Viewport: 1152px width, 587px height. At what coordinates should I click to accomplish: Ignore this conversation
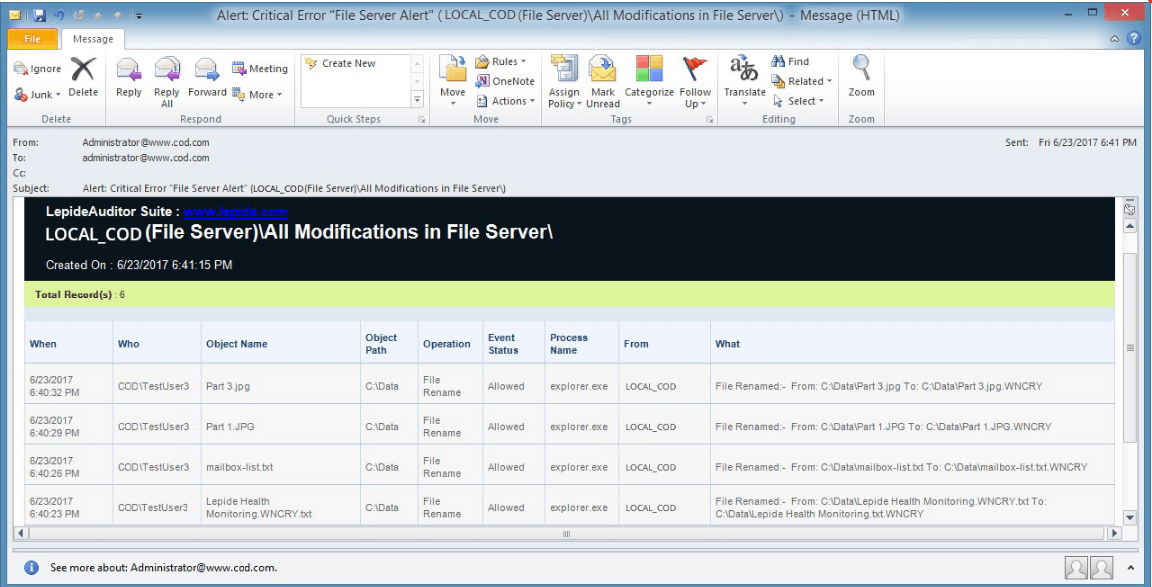tap(37, 68)
